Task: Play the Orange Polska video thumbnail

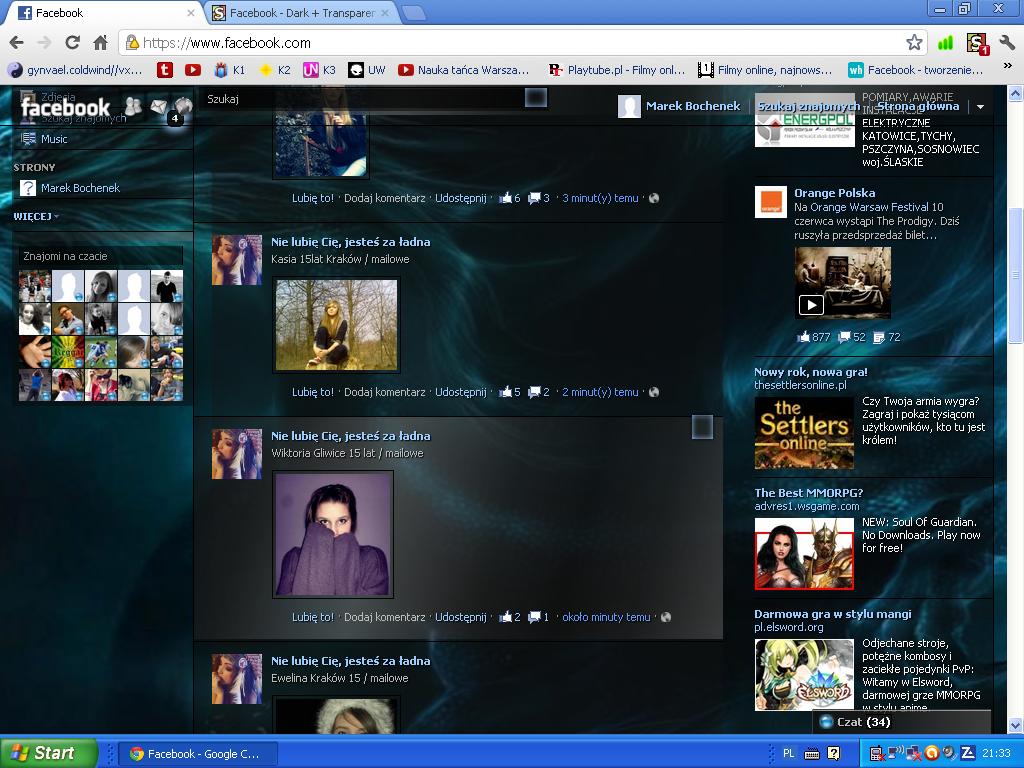Action: tap(842, 282)
